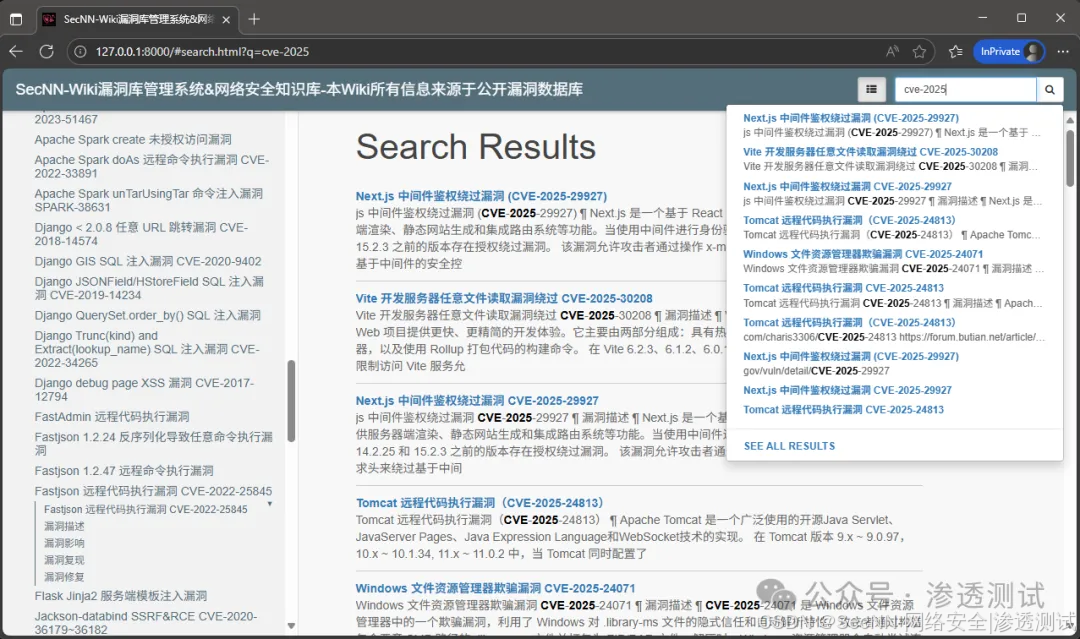Open sidebar item Flask Jinja2 服务端模板注入漏洞
Viewport: 1080px width, 639px height.
click(x=121, y=596)
